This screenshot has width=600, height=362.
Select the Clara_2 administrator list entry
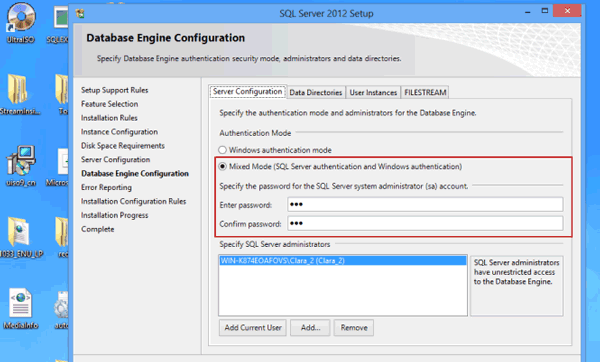point(343,261)
